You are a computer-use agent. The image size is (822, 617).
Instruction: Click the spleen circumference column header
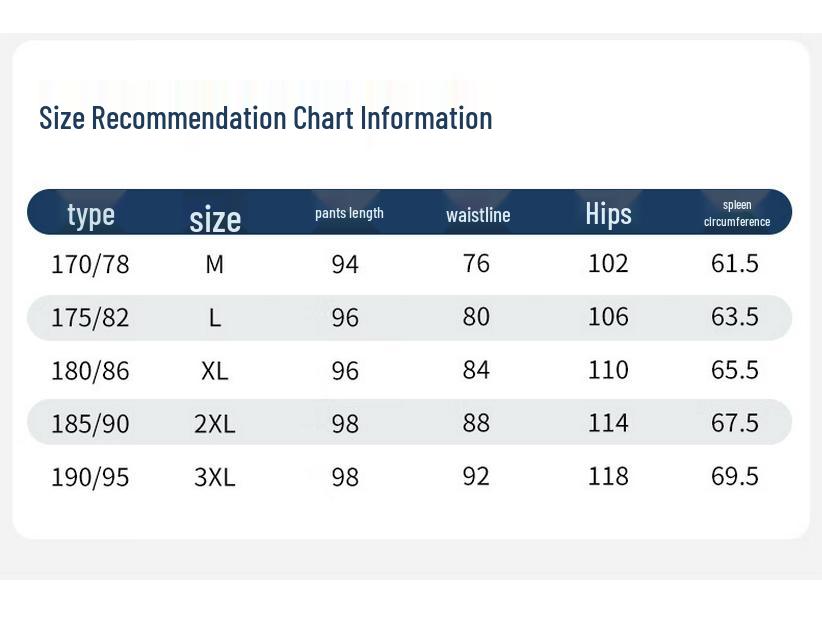coord(737,213)
